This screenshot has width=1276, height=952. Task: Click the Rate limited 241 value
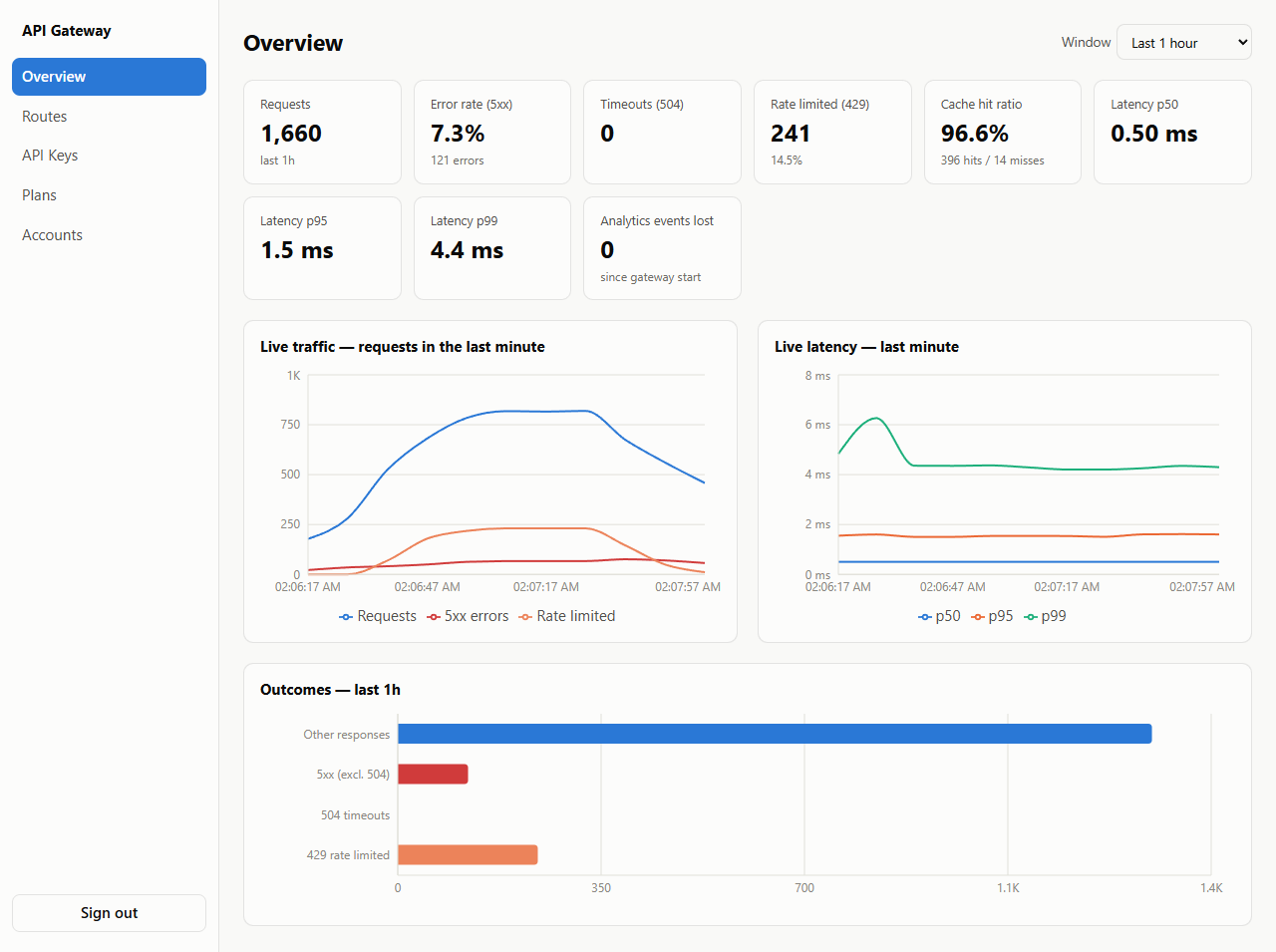point(791,134)
